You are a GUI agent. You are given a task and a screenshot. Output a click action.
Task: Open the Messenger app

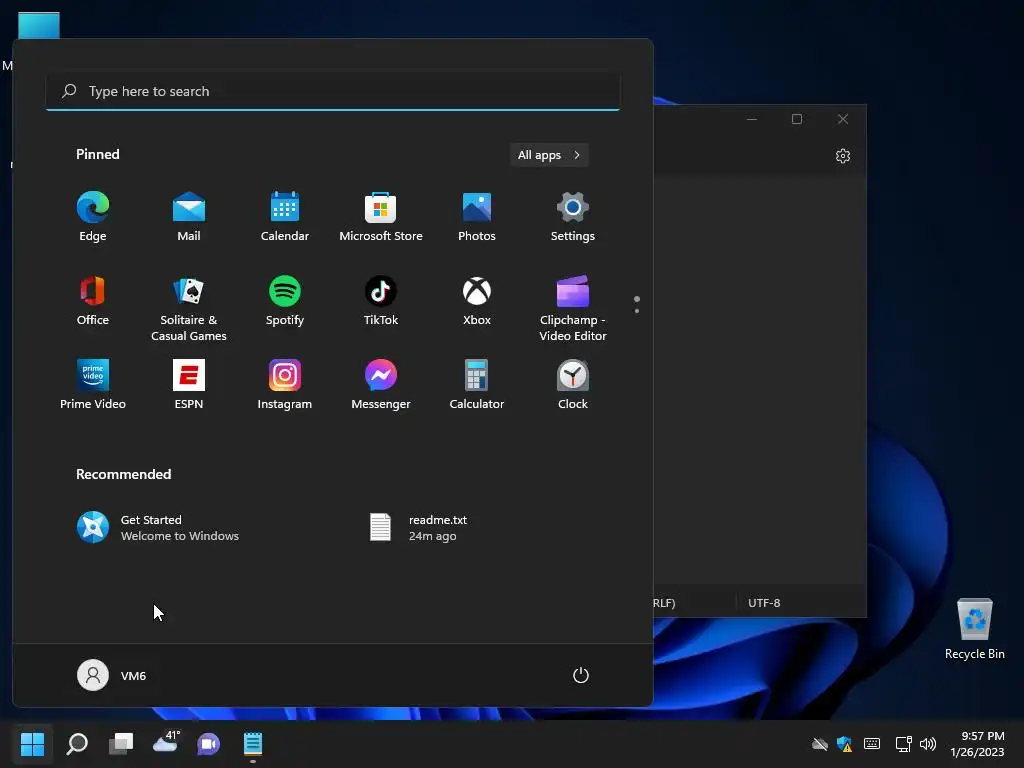coord(381,385)
